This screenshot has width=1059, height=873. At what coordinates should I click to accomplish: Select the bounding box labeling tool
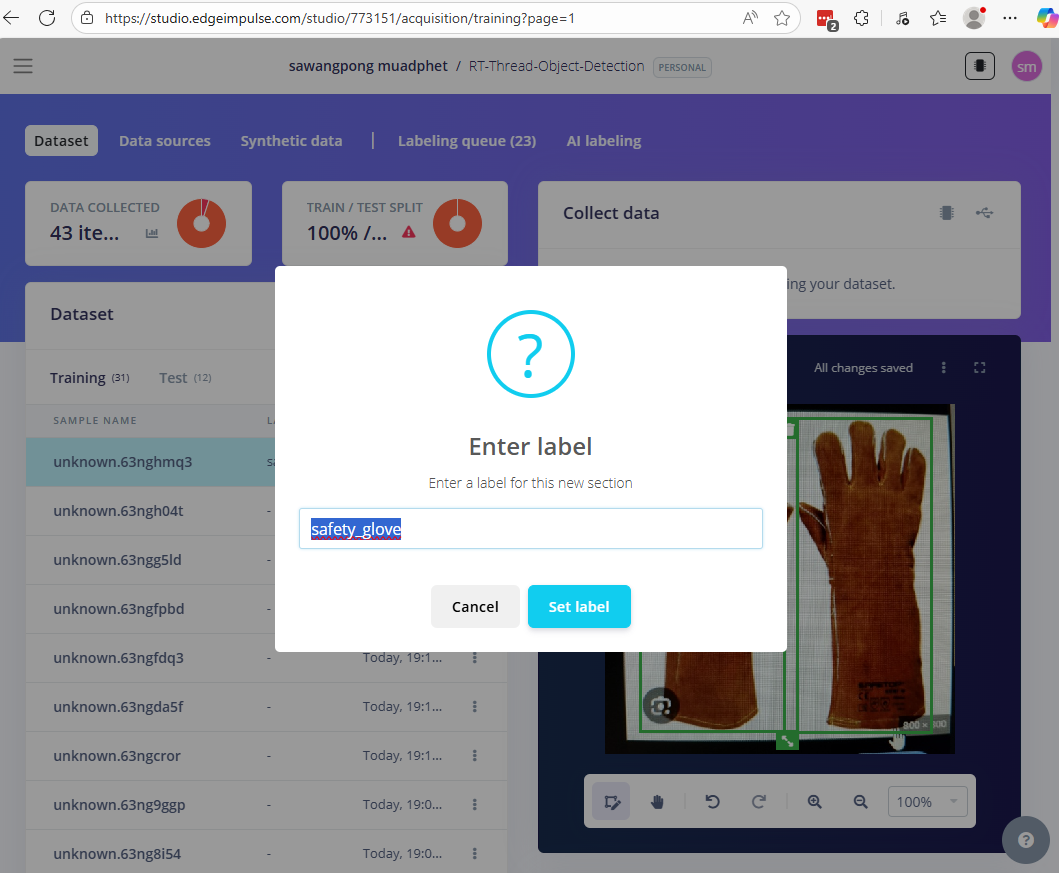point(611,802)
